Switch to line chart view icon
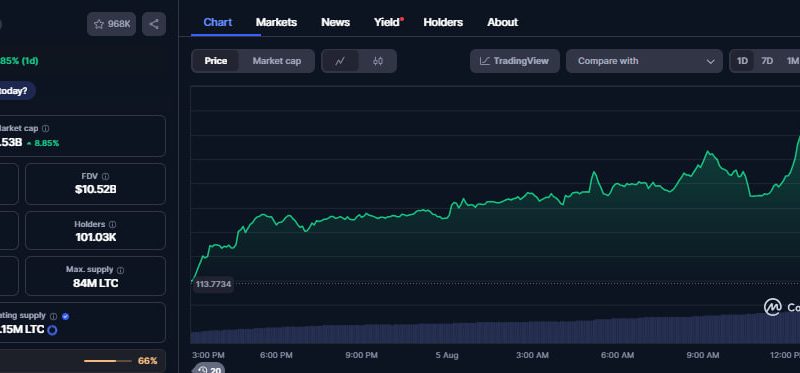This screenshot has height=373, width=800. point(340,61)
